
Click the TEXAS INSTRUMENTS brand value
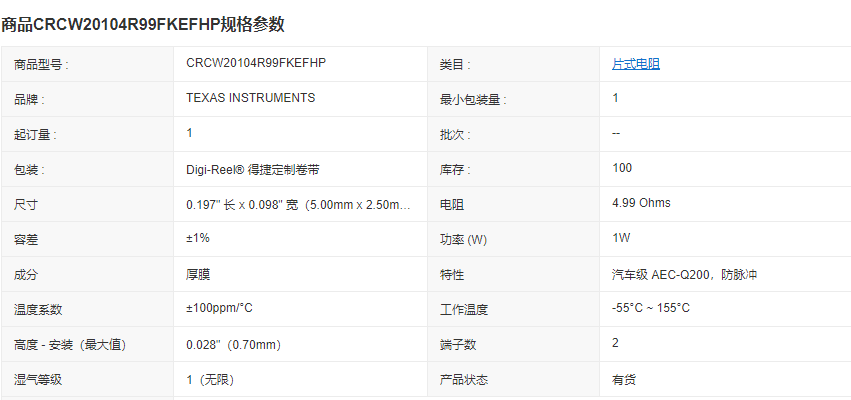point(251,98)
